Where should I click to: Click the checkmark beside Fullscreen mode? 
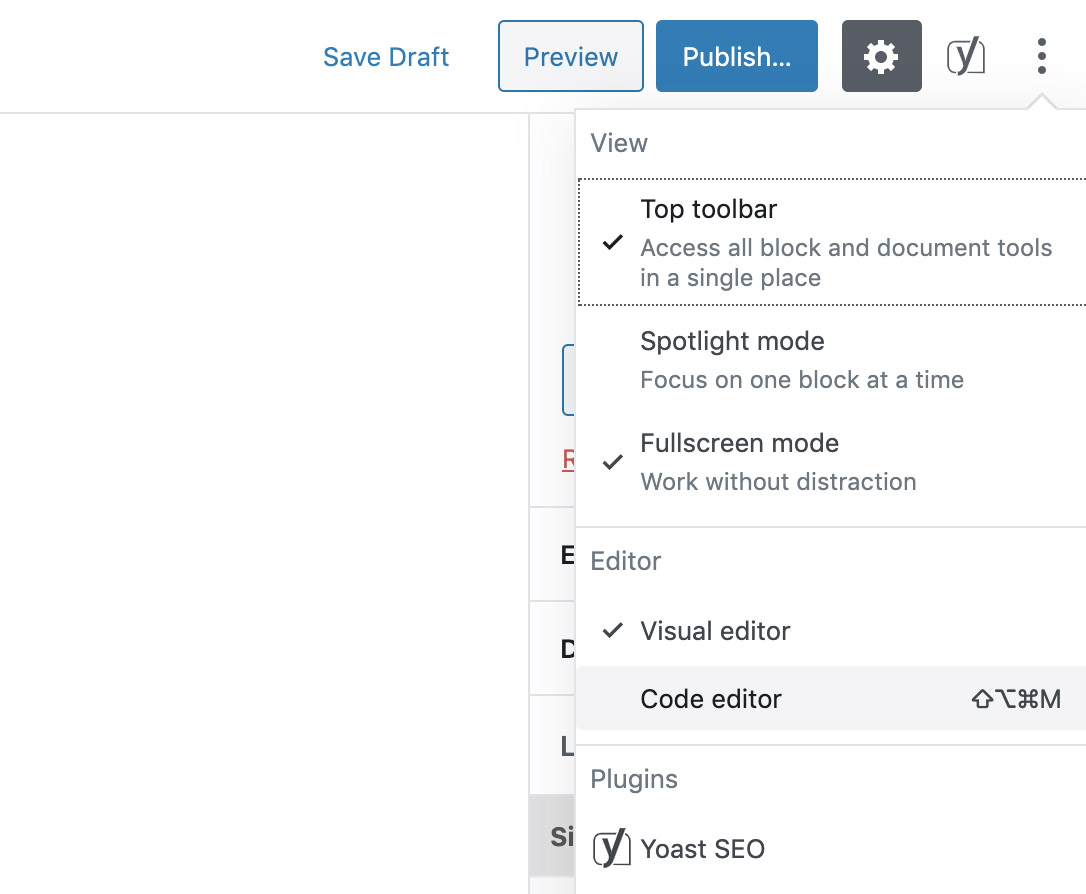coord(613,462)
